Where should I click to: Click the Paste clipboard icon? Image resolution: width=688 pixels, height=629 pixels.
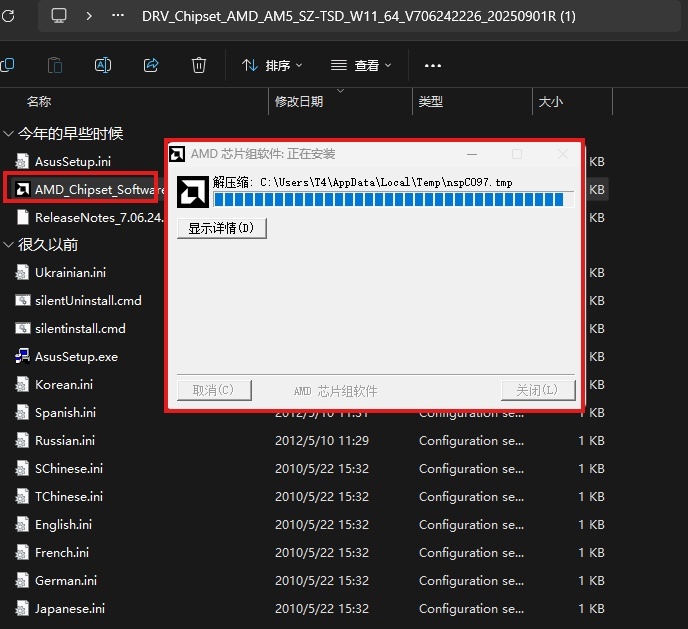[55, 65]
